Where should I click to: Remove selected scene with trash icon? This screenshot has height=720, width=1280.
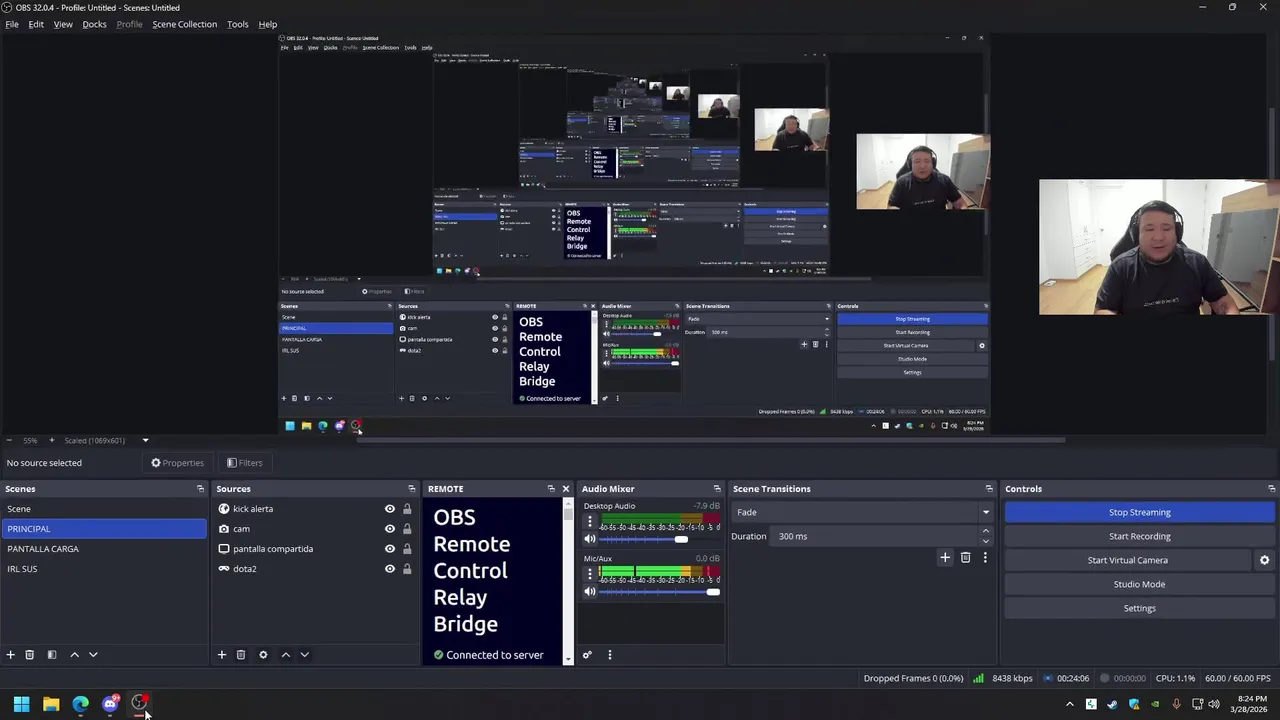click(x=30, y=655)
